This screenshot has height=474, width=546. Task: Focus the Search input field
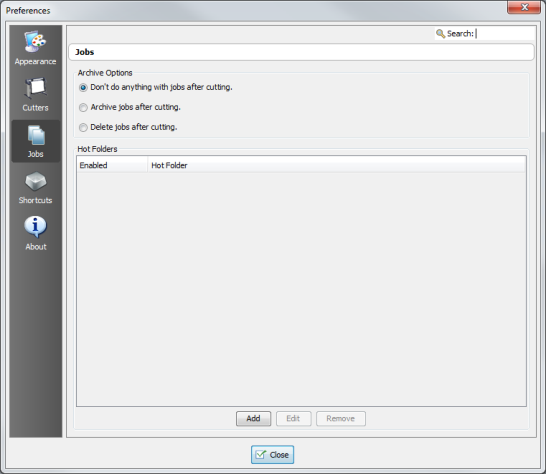[505, 33]
